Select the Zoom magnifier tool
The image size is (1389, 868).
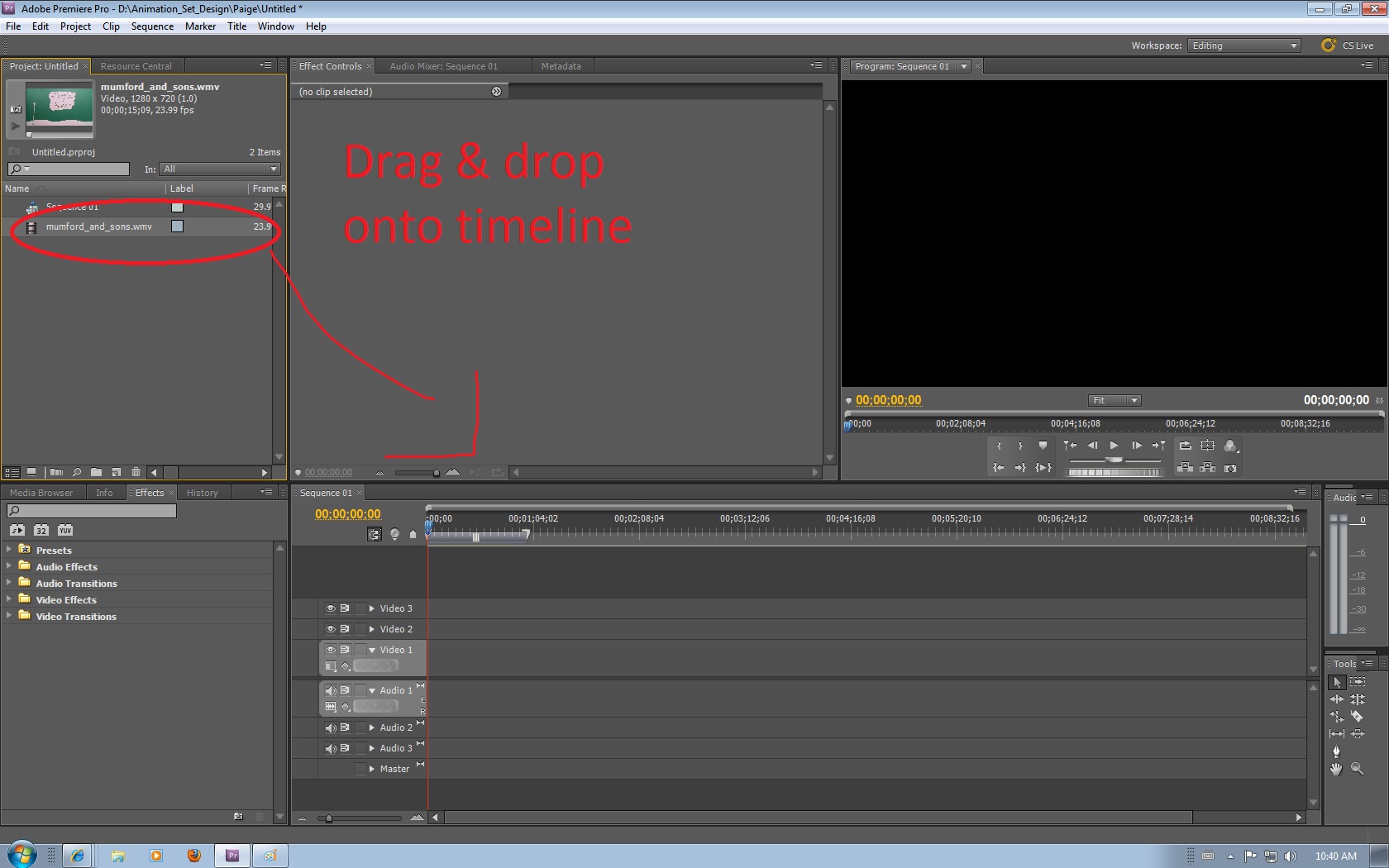[x=1358, y=769]
